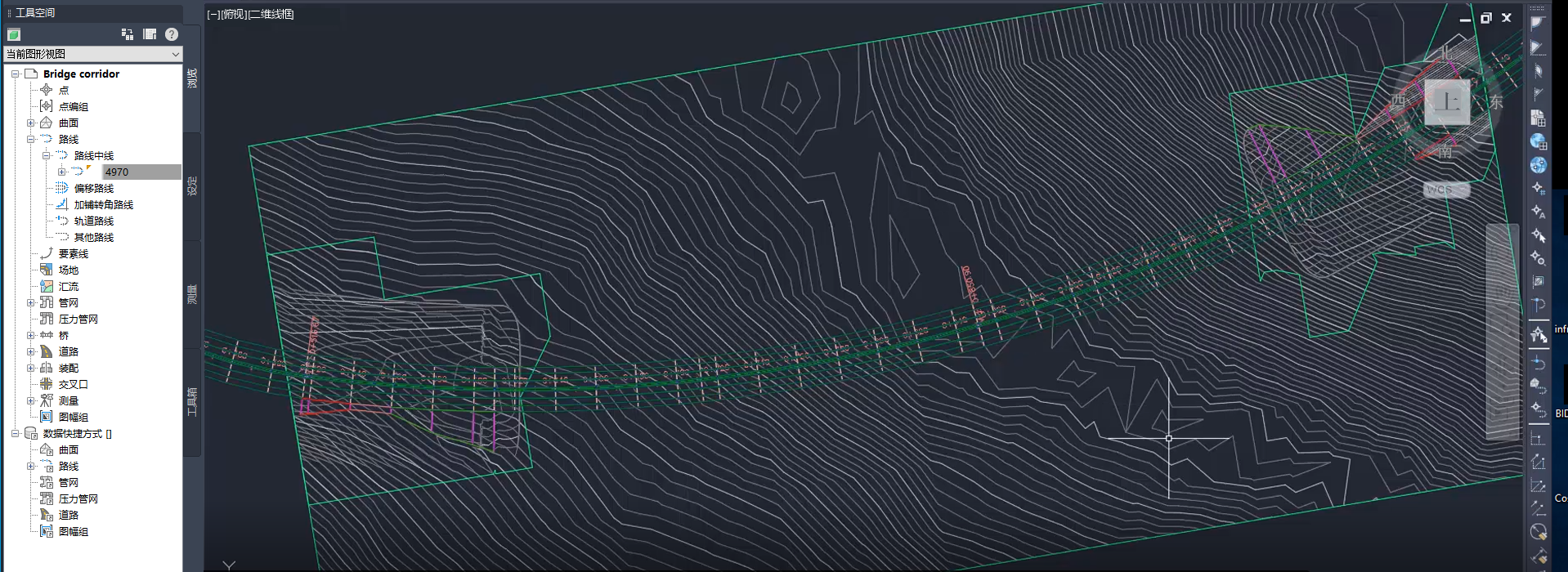This screenshot has height=572, width=1568.
Task: Select 曲面 under 数据快捷方式
Action: (69, 449)
